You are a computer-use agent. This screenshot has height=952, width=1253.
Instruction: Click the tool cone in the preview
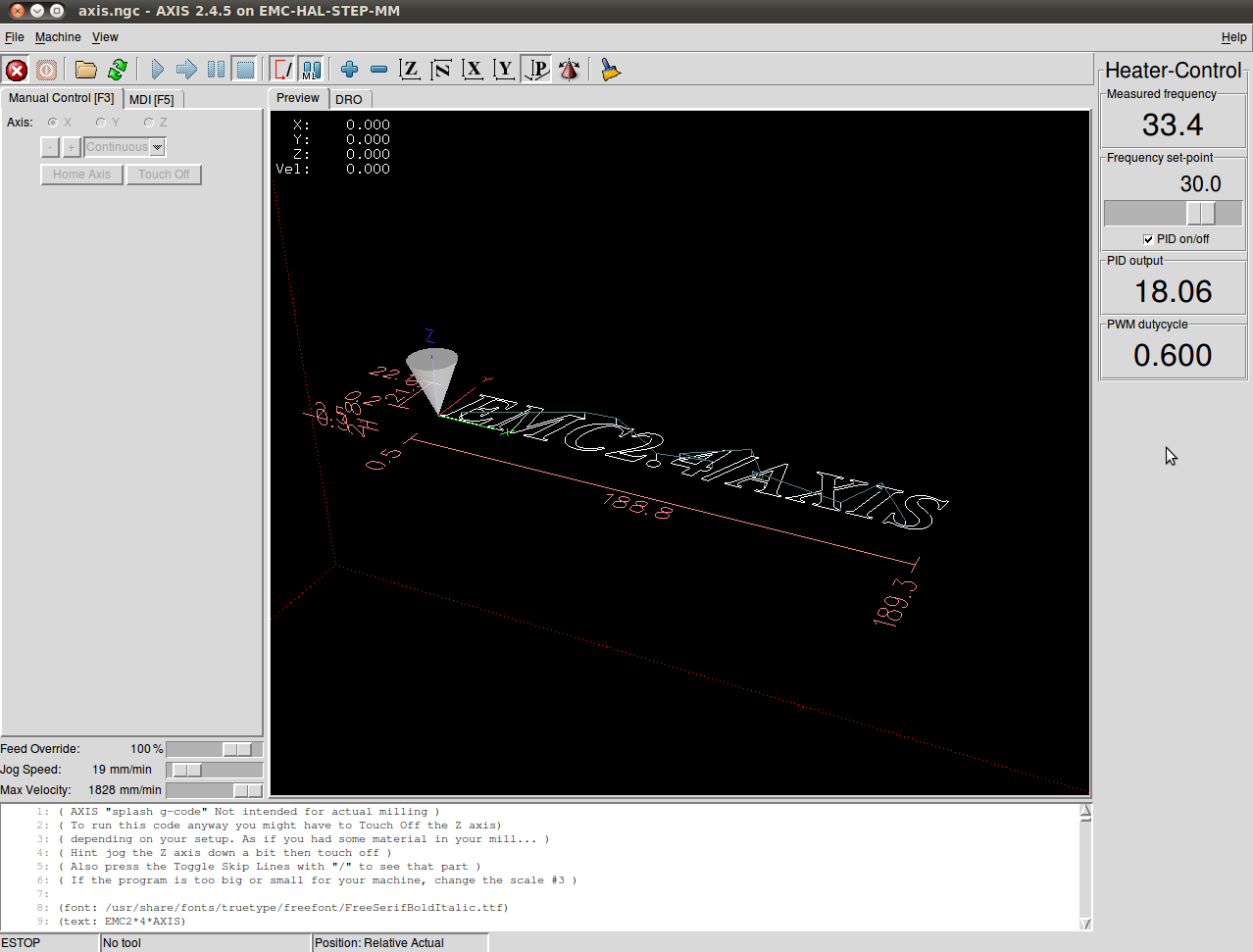433,378
